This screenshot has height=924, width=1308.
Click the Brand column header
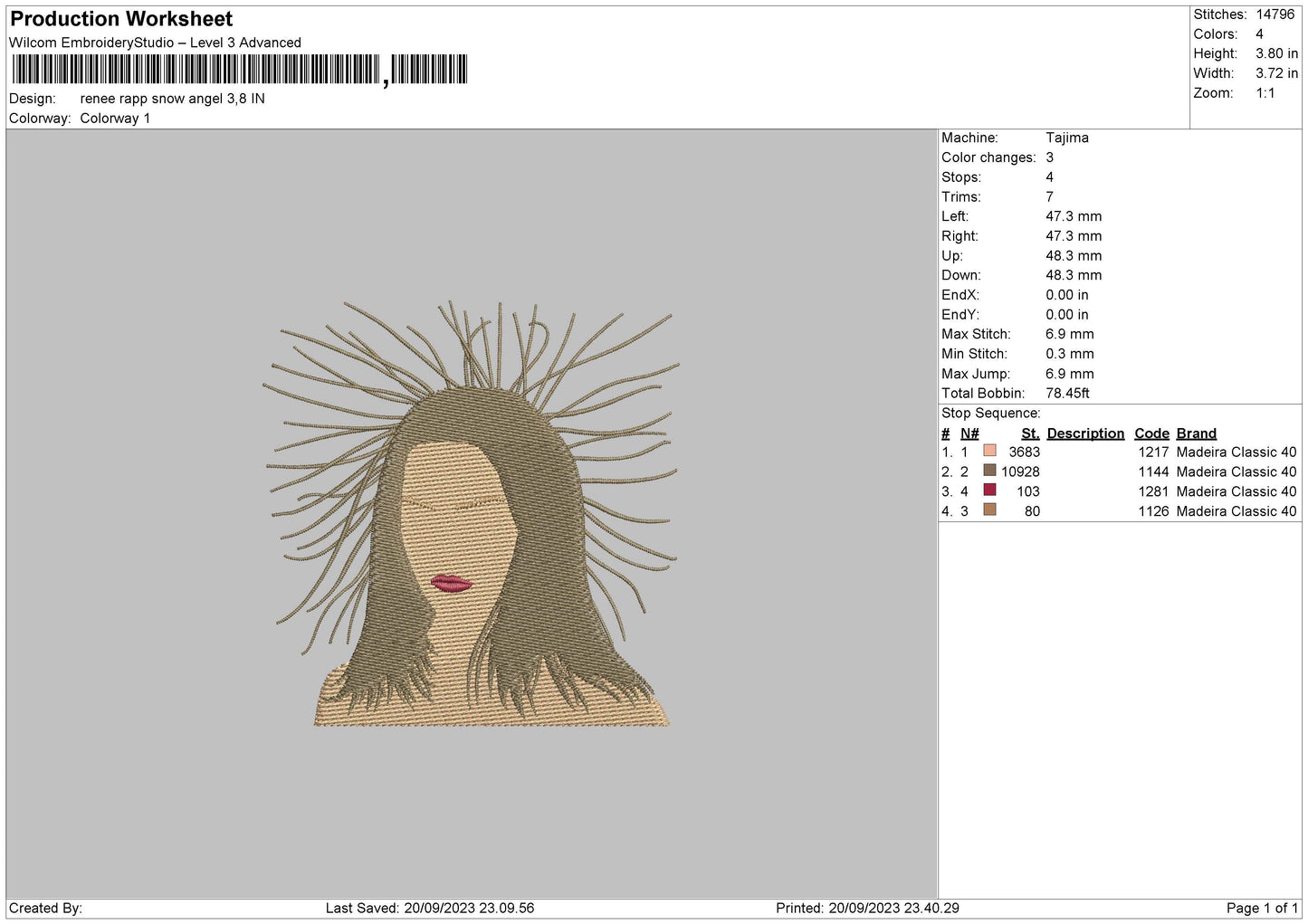1197,433
